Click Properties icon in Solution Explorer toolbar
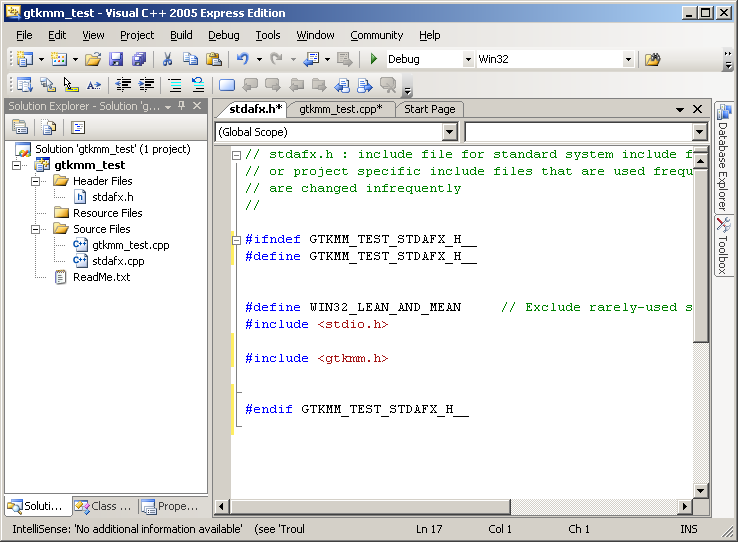The height and width of the screenshot is (542, 738). [20, 127]
